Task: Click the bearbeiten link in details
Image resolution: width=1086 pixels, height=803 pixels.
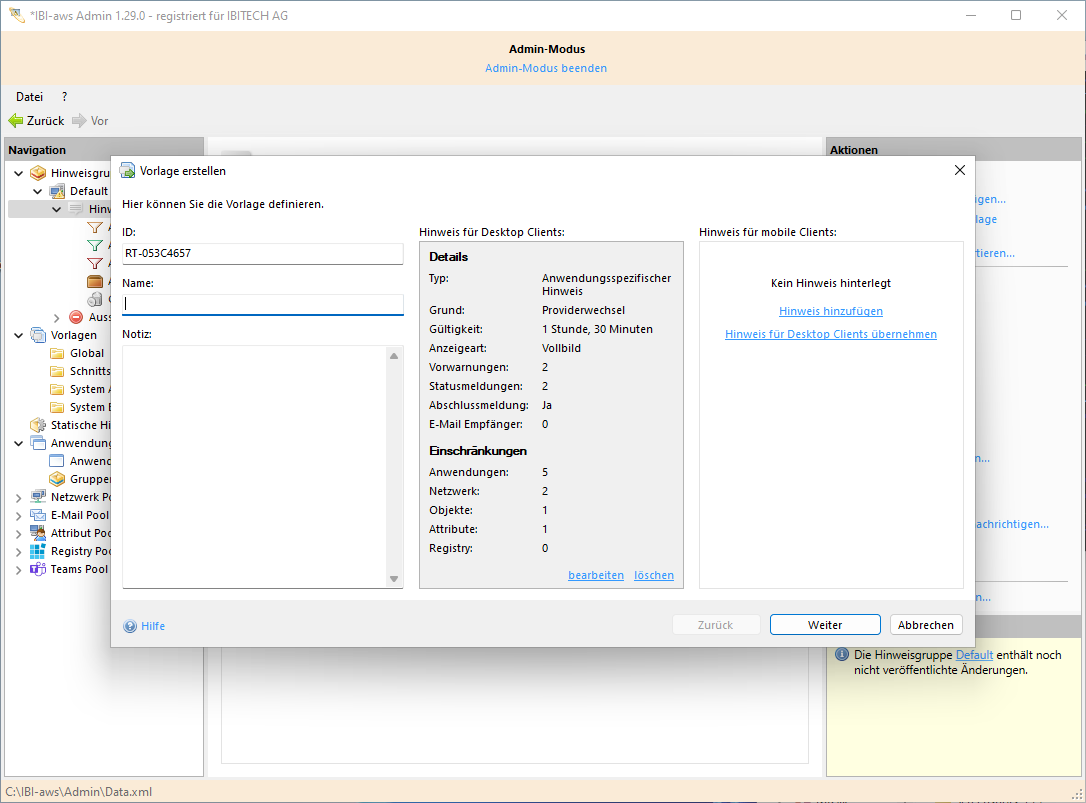Action: tap(595, 575)
